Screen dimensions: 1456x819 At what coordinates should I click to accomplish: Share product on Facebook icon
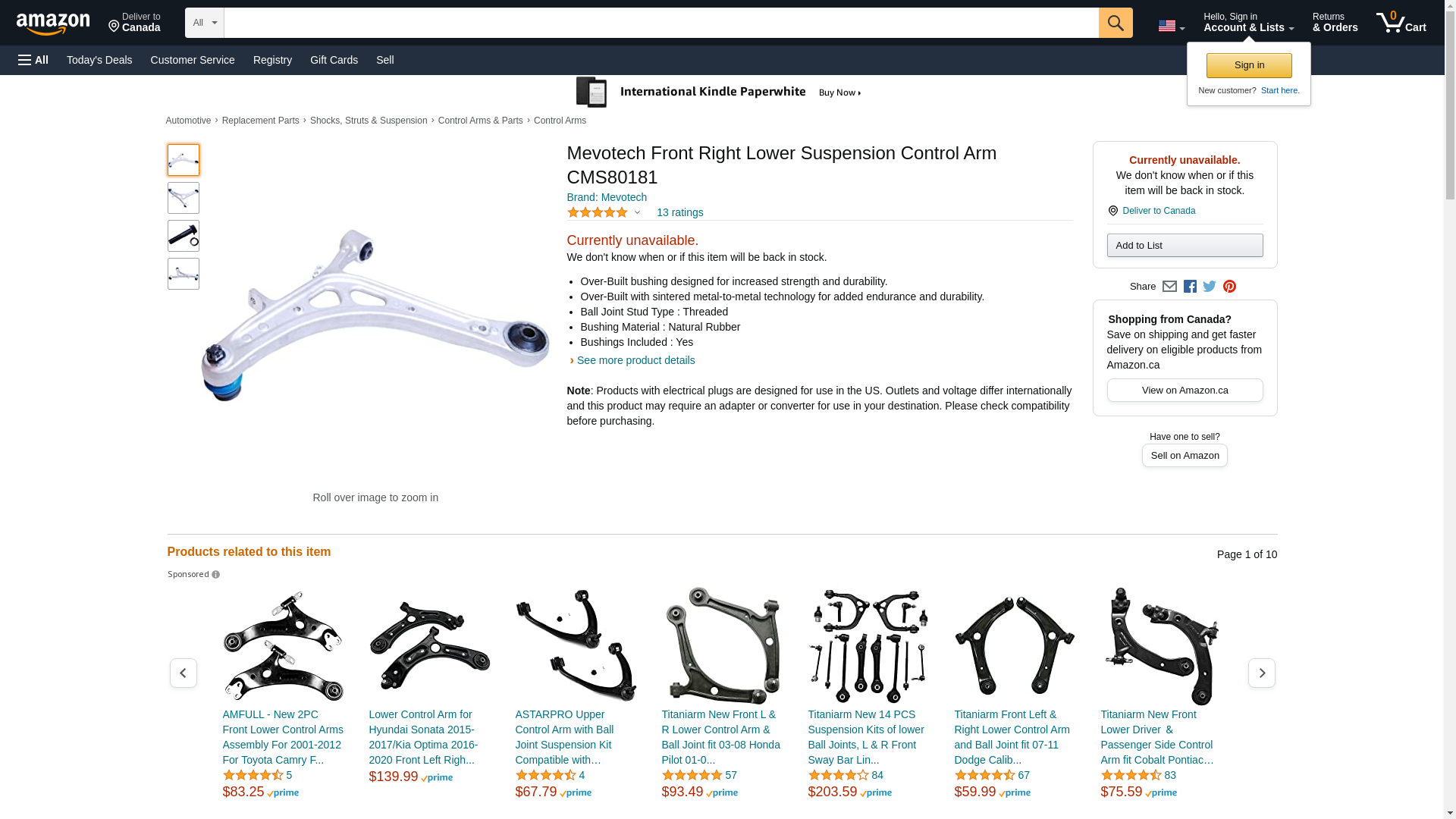[1190, 287]
